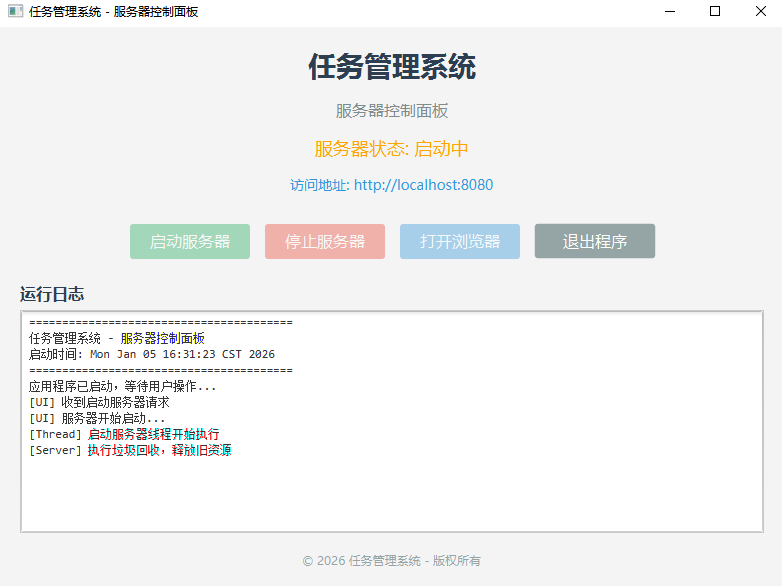The height and width of the screenshot is (586, 782).
Task: Click the gray 服务器控制面板 subtitle
Action: coord(391,111)
